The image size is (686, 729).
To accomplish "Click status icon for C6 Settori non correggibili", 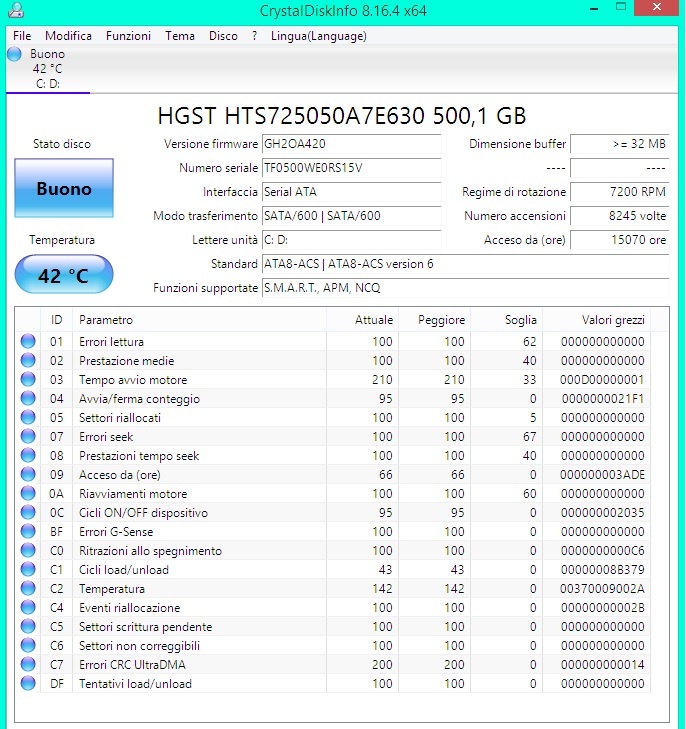I will 28,645.
